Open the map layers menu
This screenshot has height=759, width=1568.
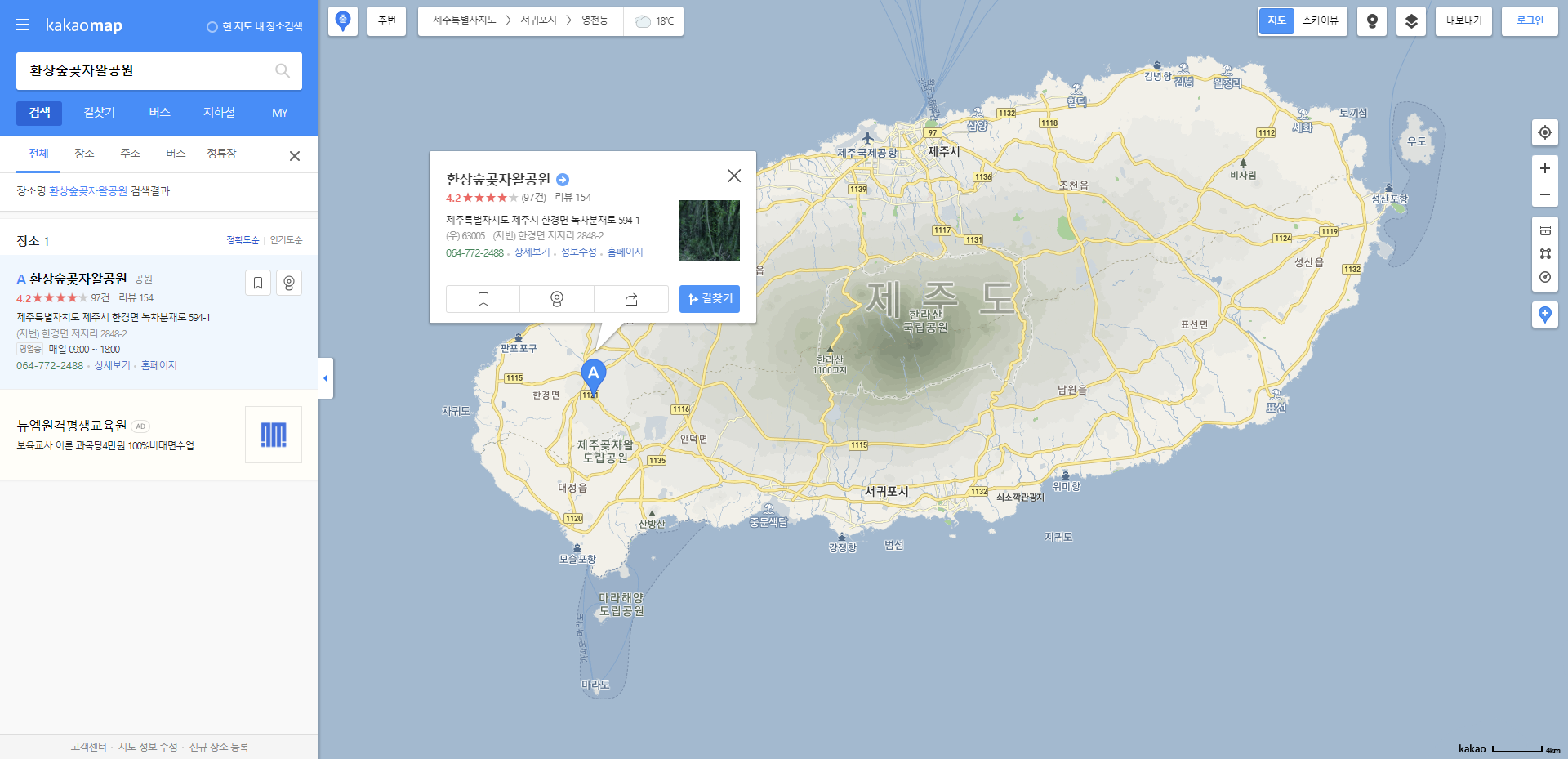[x=1411, y=21]
